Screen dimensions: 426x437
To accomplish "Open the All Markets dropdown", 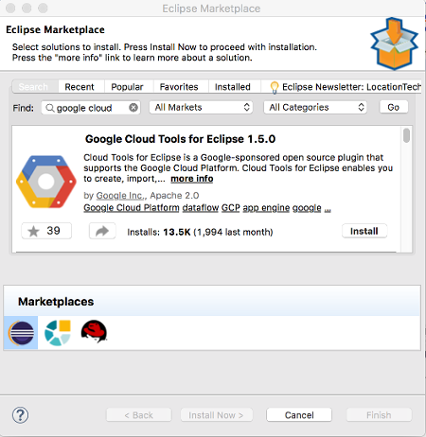I will [201, 107].
